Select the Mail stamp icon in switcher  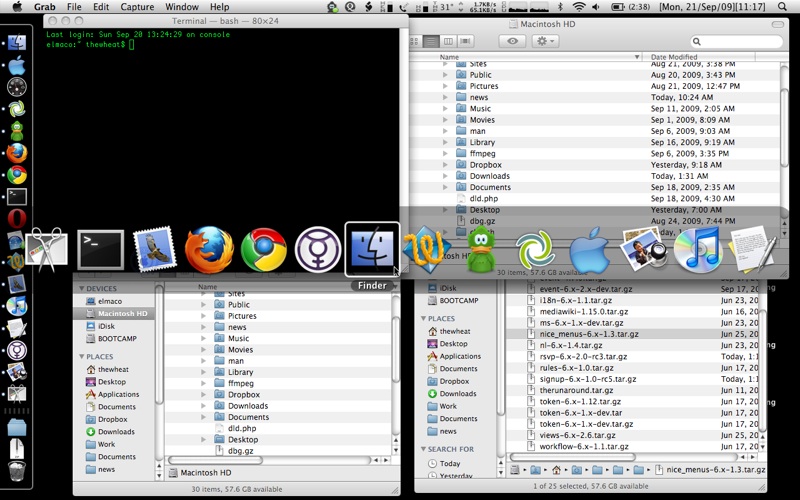154,249
